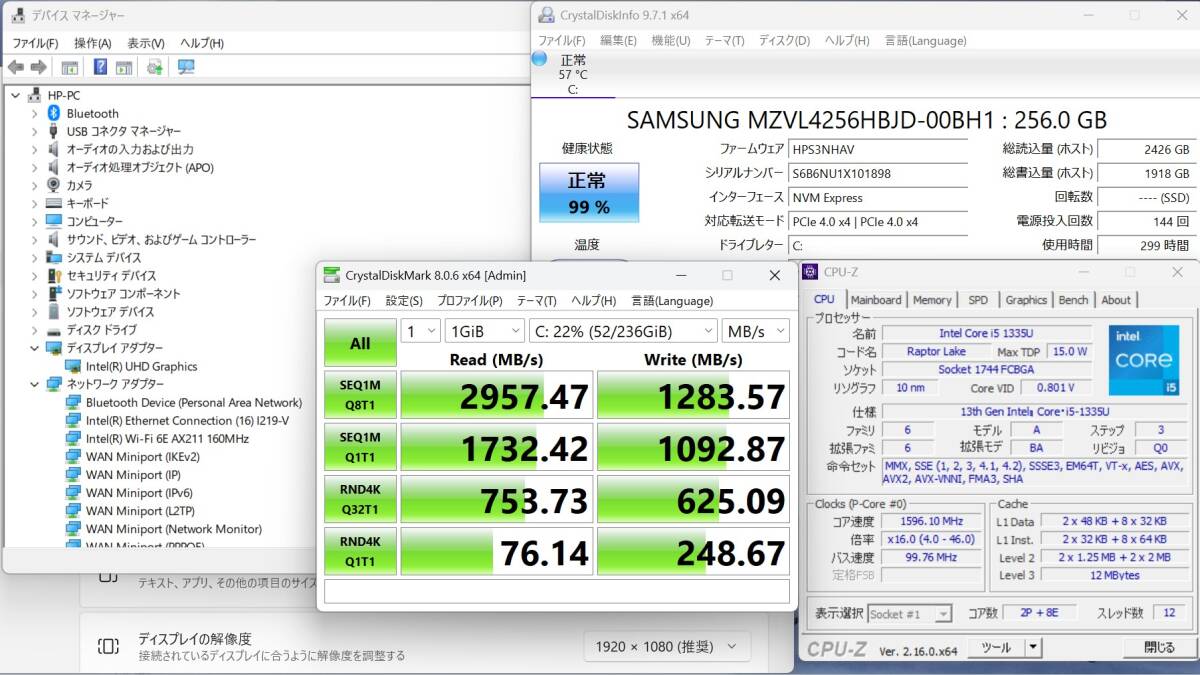Select the セキュリティ デバイス icon

[x=54, y=275]
